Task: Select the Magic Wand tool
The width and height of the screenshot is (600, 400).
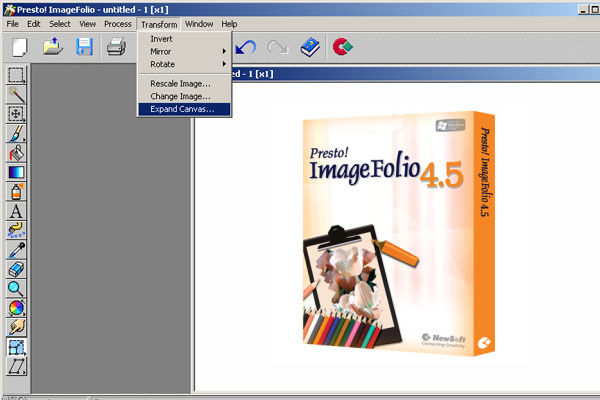Action: [x=16, y=95]
